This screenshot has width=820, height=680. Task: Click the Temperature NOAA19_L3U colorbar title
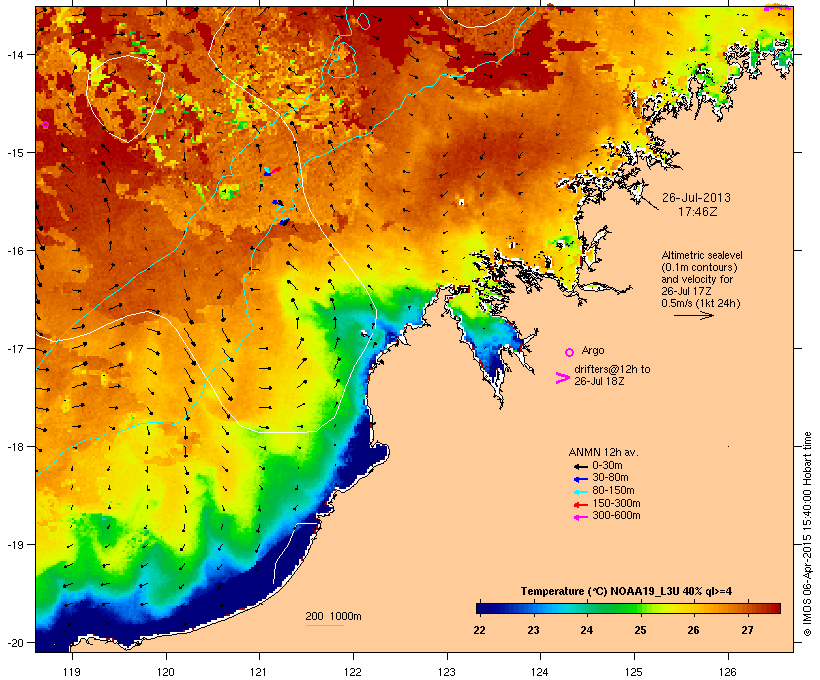[626, 592]
